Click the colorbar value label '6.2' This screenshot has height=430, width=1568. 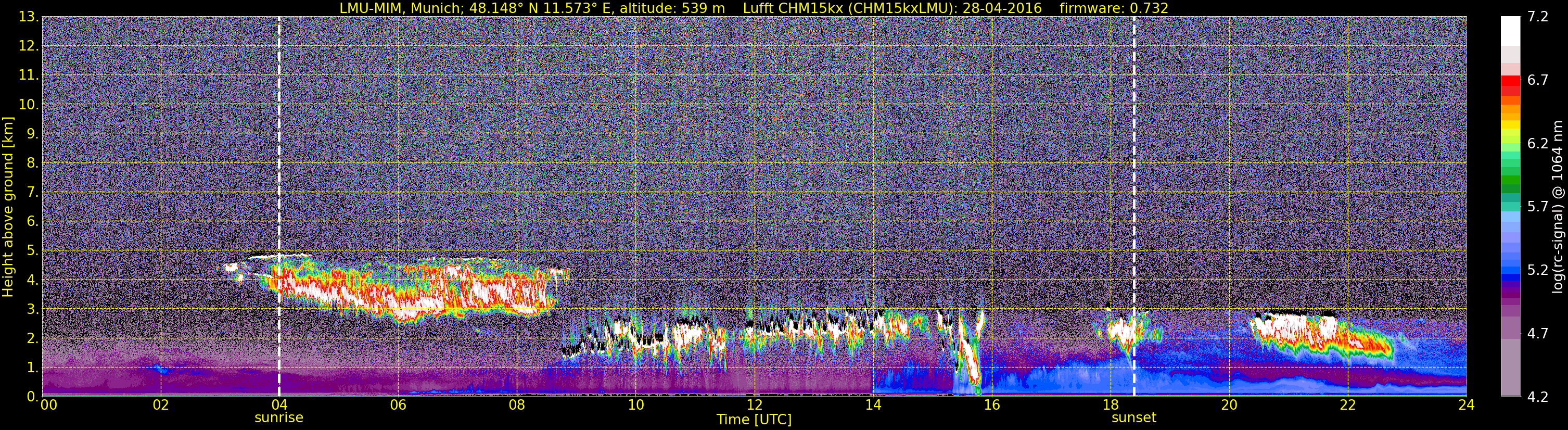click(x=1538, y=143)
